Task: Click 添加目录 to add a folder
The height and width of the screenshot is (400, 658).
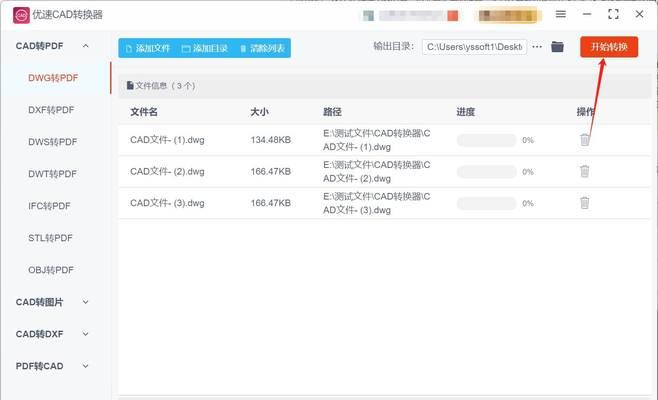Action: click(x=205, y=48)
